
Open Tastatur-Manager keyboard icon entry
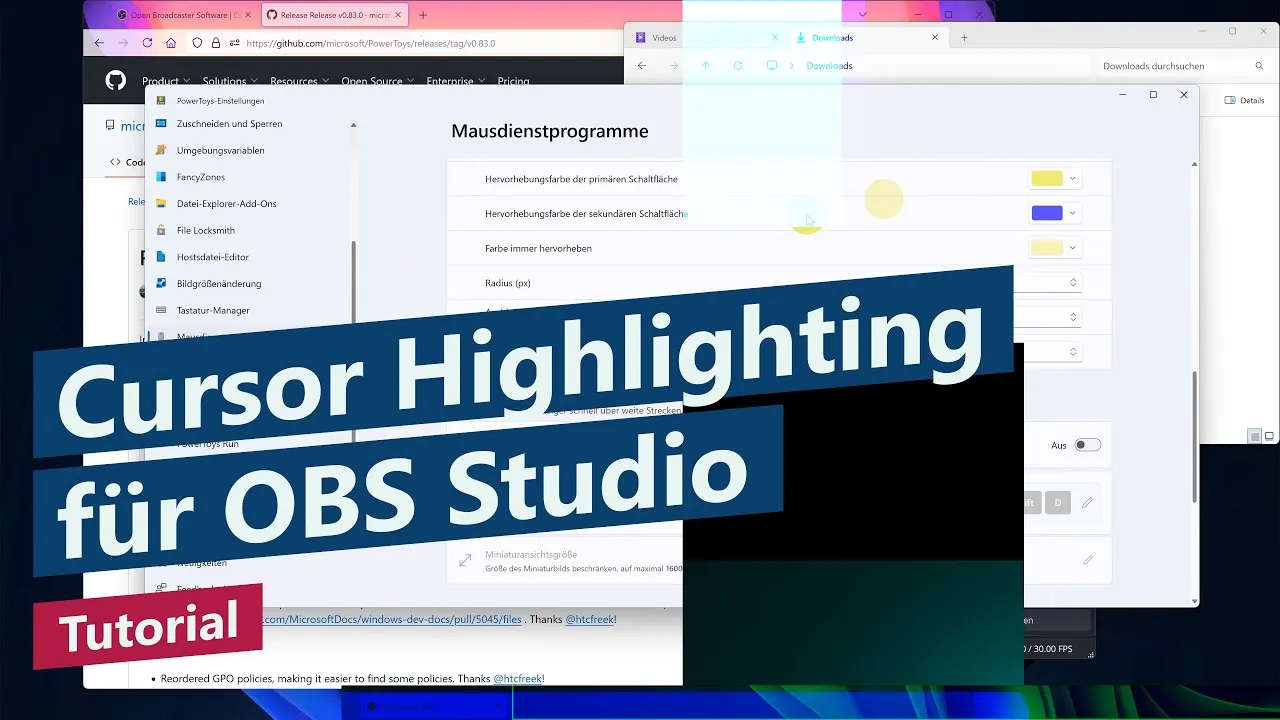161,310
